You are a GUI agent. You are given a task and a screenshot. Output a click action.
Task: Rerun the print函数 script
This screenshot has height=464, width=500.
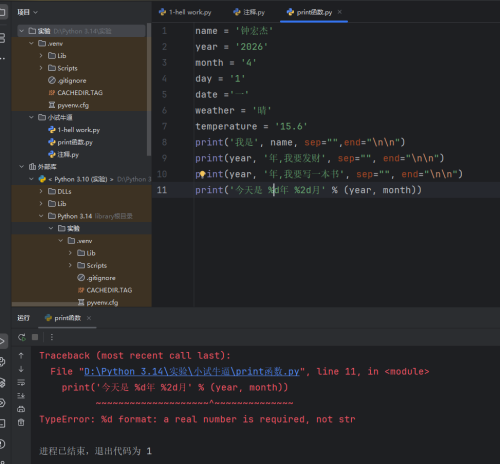click(22, 337)
